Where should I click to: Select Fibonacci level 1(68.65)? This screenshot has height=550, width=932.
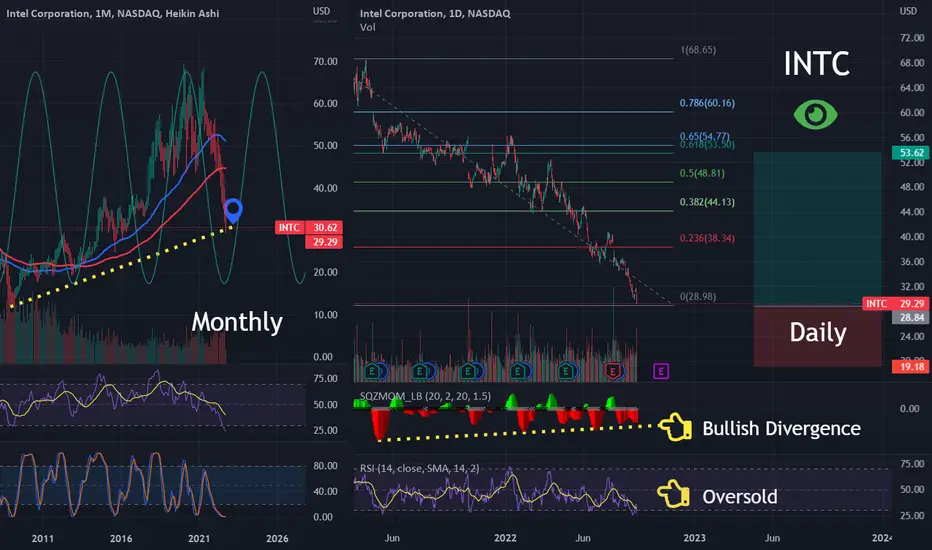(x=698, y=50)
